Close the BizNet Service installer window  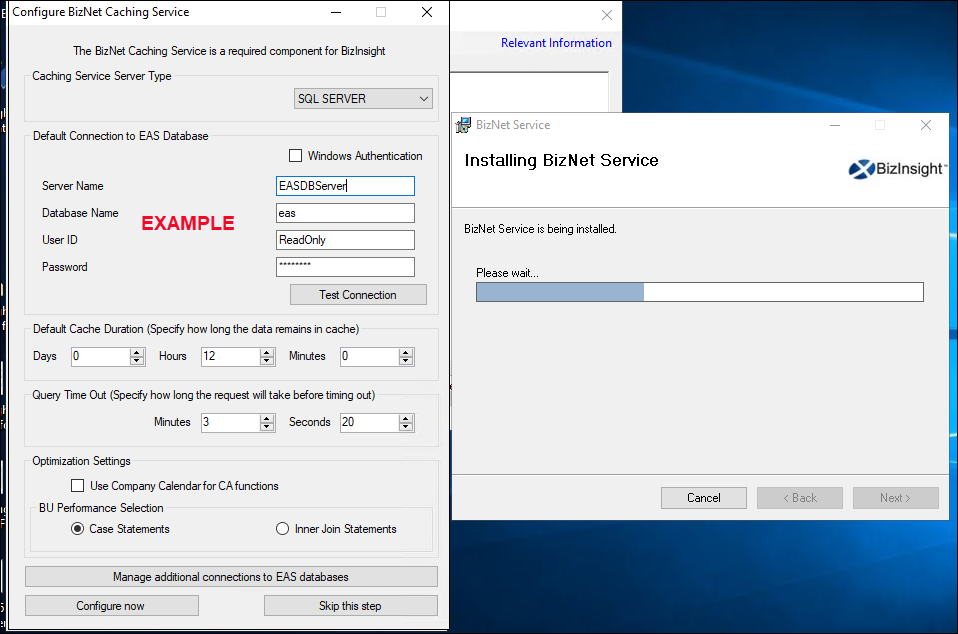pyautogui.click(x=926, y=125)
